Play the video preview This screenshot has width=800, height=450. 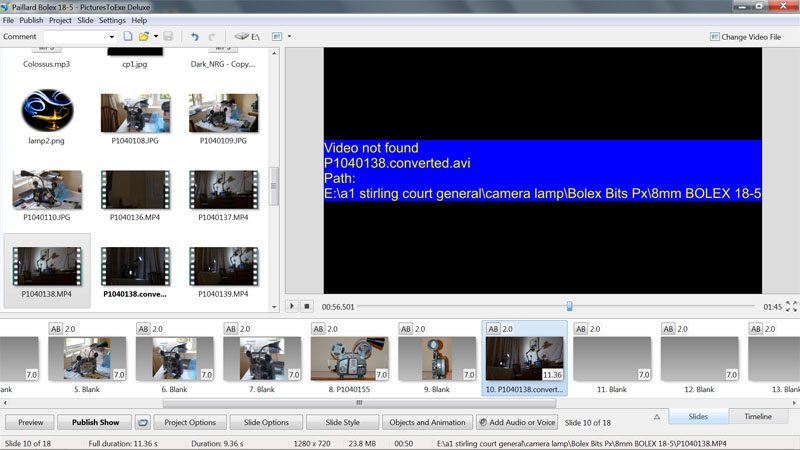click(x=292, y=306)
